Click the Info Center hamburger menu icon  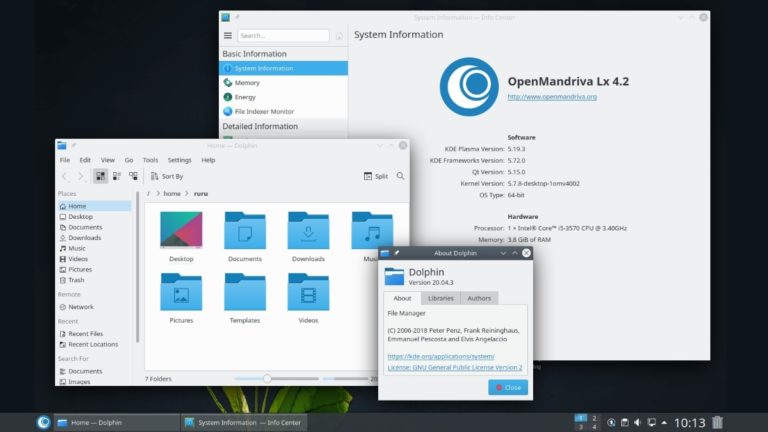click(227, 35)
